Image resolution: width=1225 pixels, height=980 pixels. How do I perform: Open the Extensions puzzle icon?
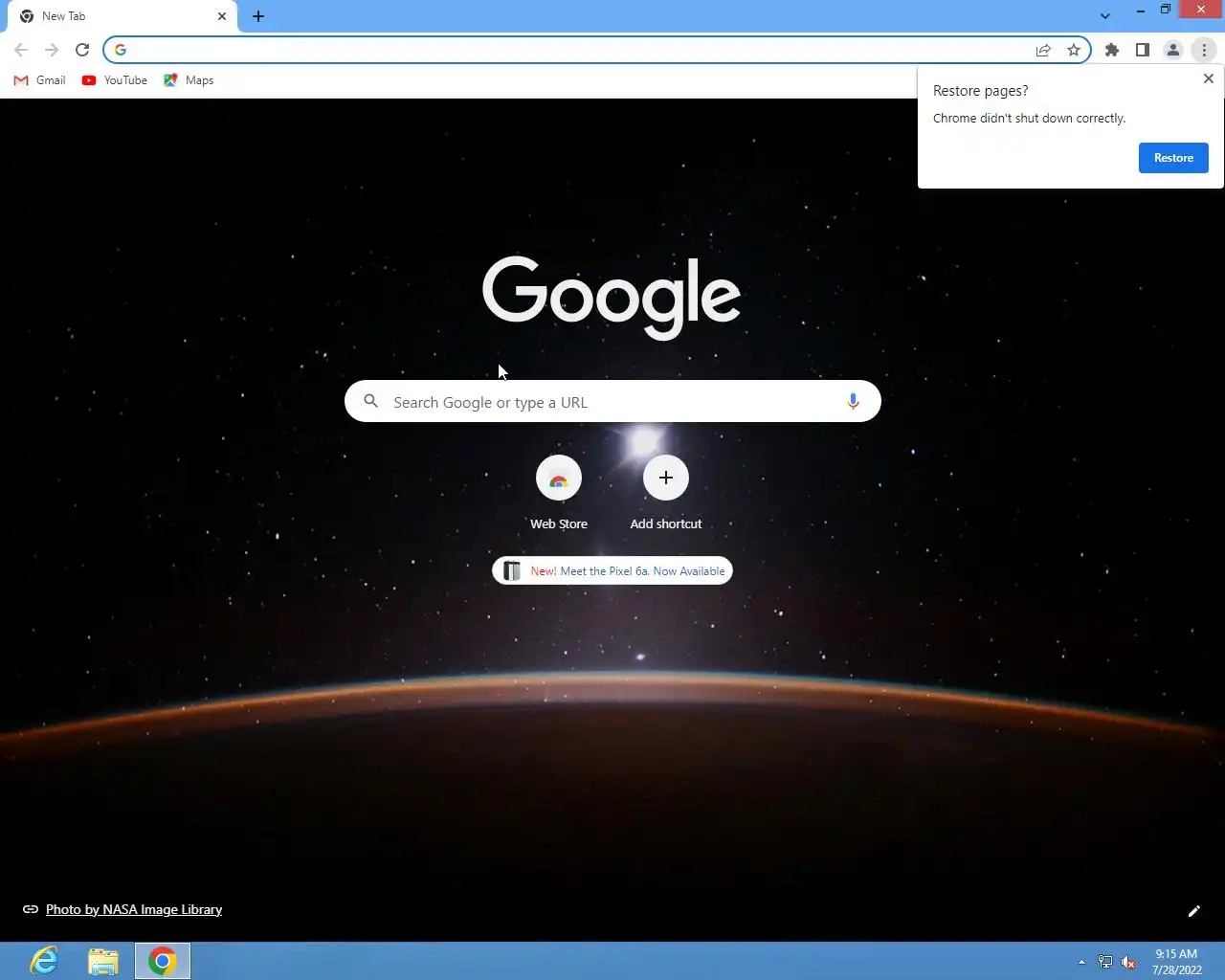pos(1112,50)
